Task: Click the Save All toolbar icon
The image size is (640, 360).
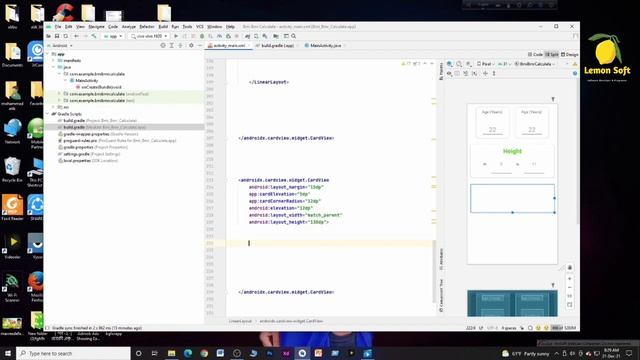Action: pos(57,36)
